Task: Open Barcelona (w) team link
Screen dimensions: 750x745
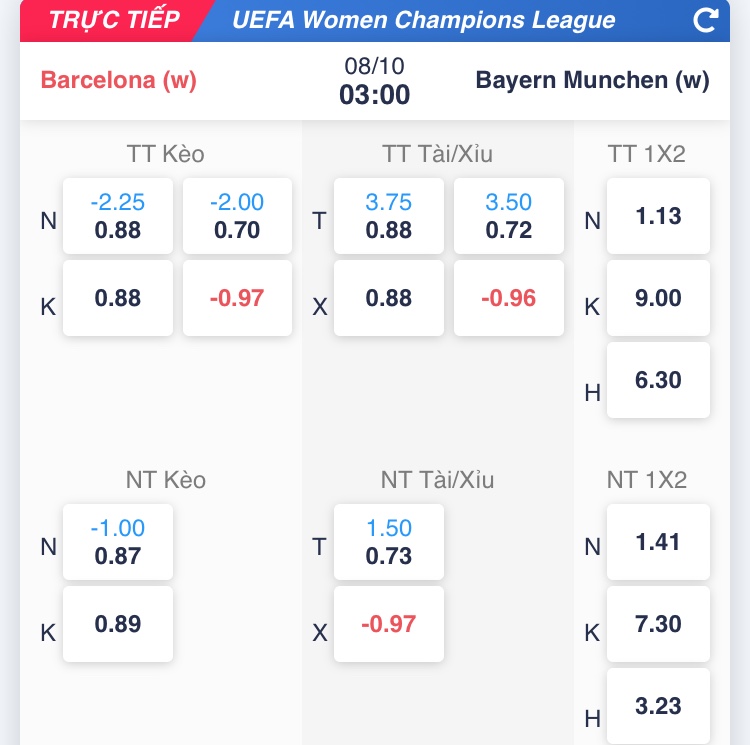Action: point(119,81)
